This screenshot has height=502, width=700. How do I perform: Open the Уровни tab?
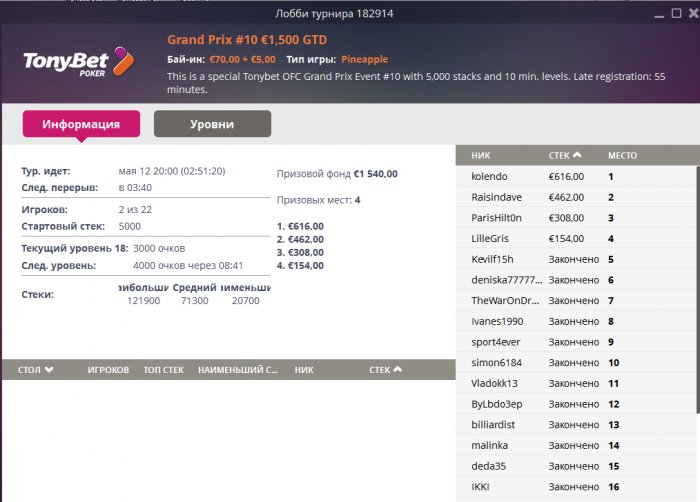click(212, 124)
